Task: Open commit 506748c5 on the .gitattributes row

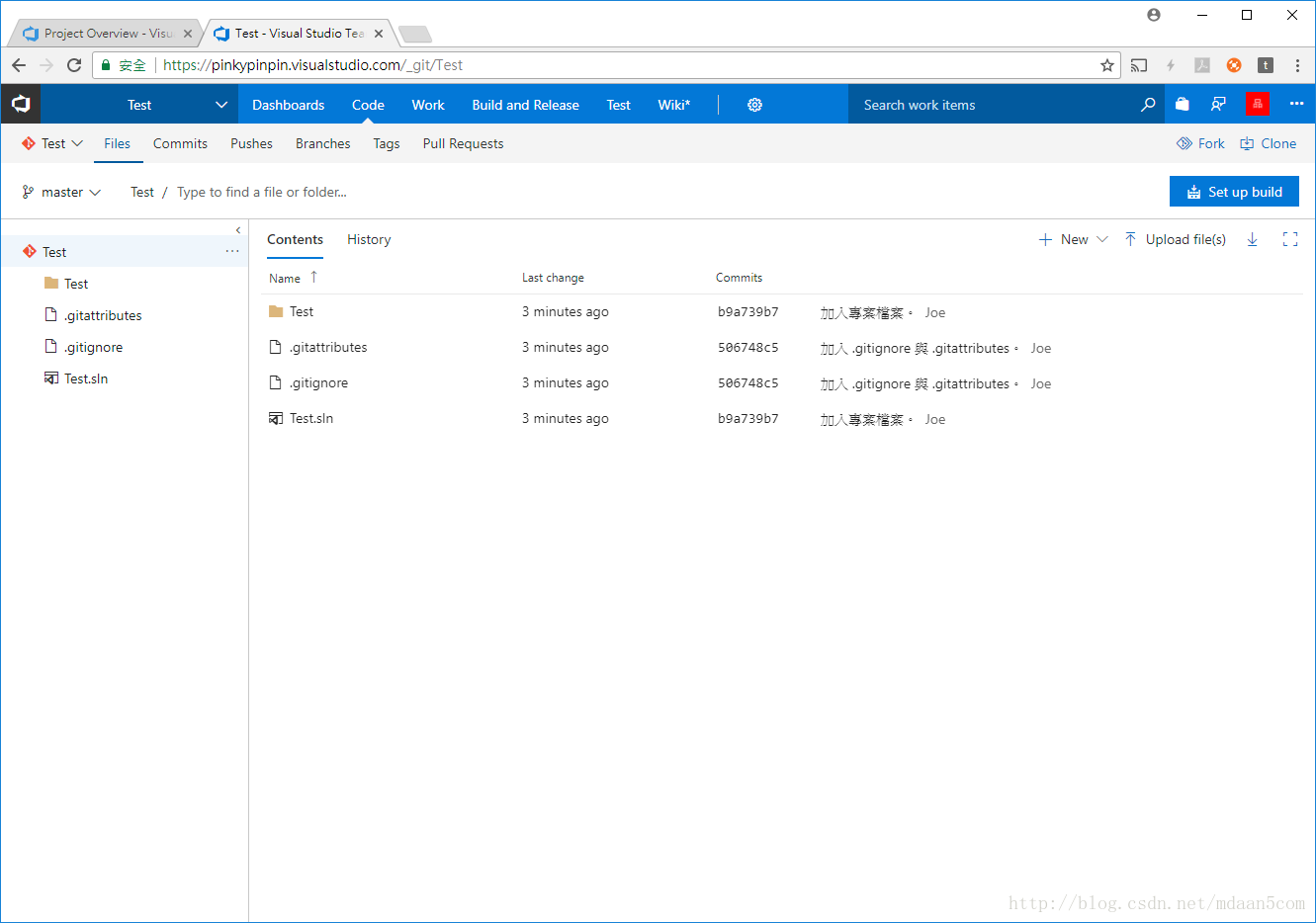Action: point(747,348)
